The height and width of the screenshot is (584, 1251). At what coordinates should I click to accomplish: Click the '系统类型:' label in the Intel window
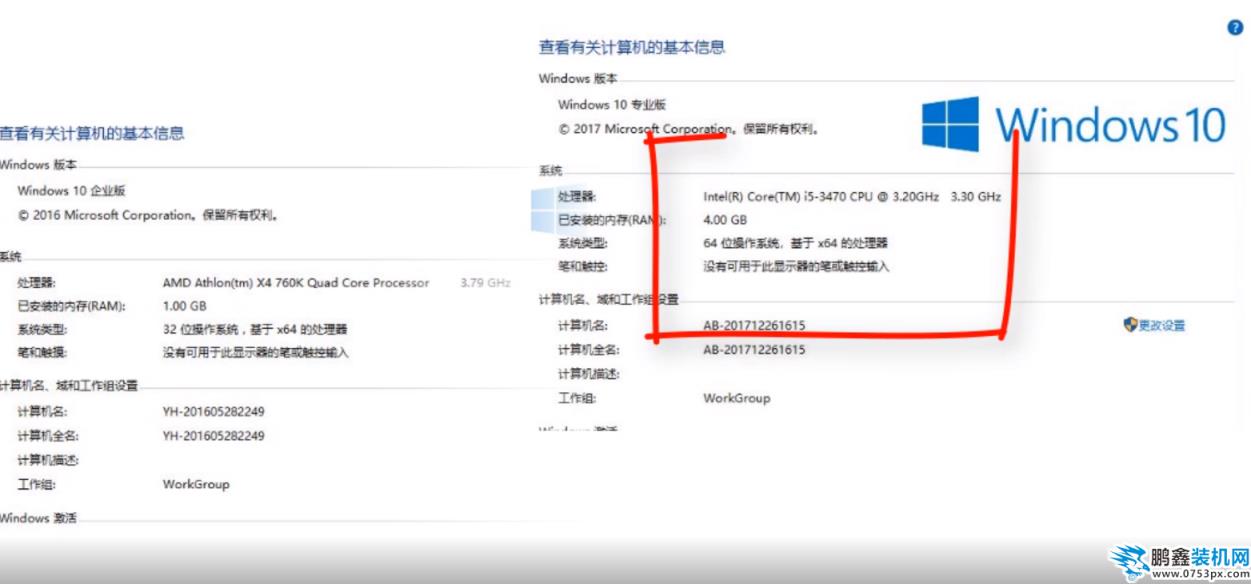(583, 243)
